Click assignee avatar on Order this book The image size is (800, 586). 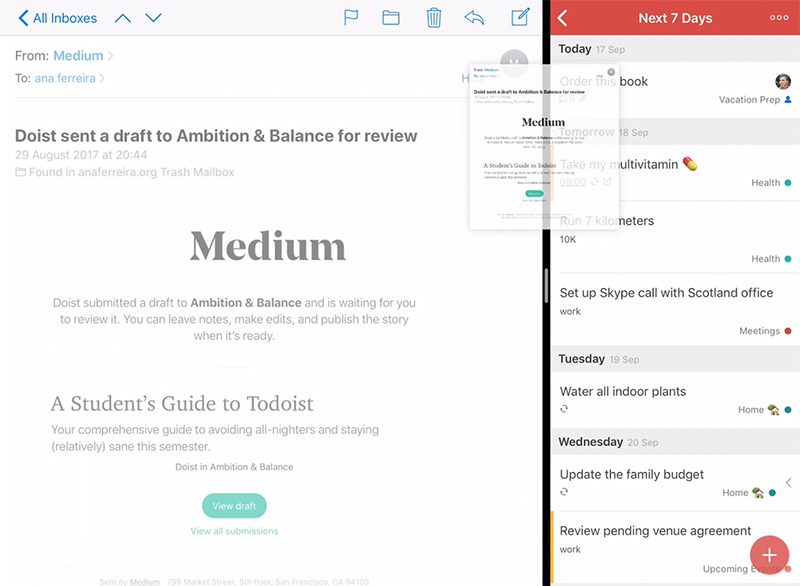[x=783, y=81]
